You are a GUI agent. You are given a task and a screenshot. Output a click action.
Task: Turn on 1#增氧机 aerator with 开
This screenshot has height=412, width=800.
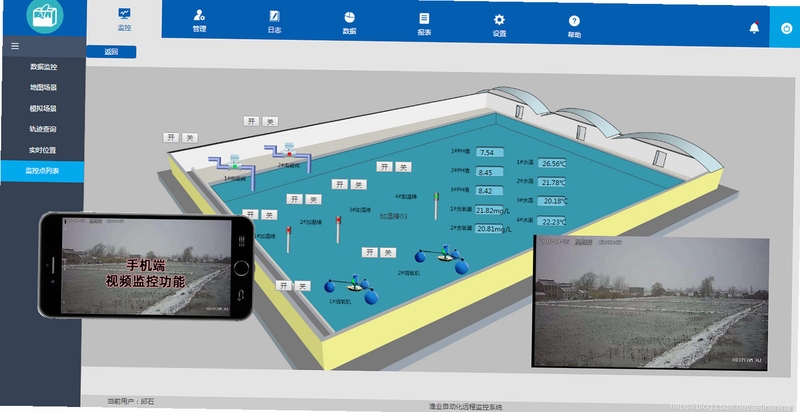point(284,285)
